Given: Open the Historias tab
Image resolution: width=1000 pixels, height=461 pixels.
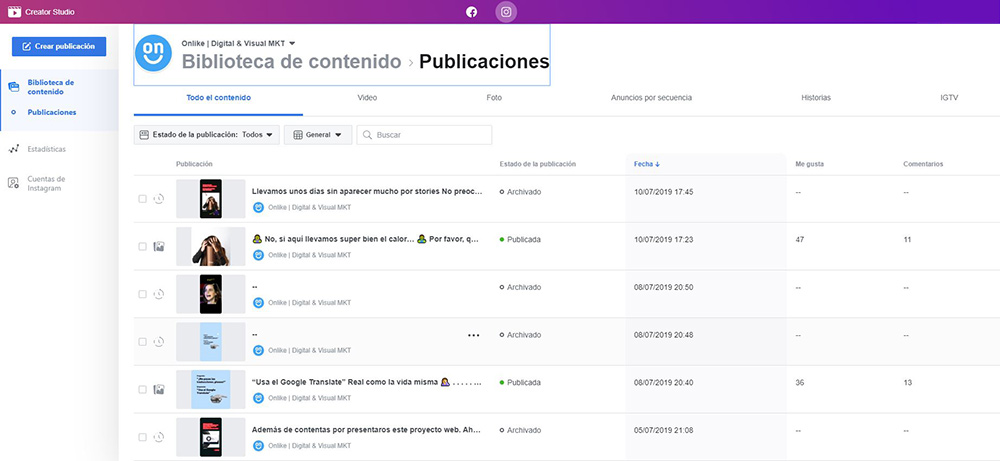Looking at the screenshot, I should 816,98.
